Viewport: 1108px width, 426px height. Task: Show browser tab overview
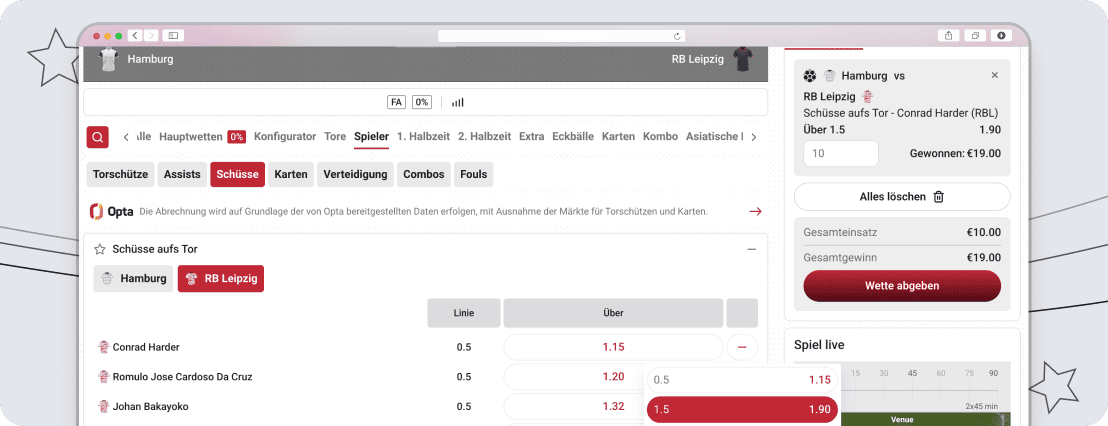(975, 35)
